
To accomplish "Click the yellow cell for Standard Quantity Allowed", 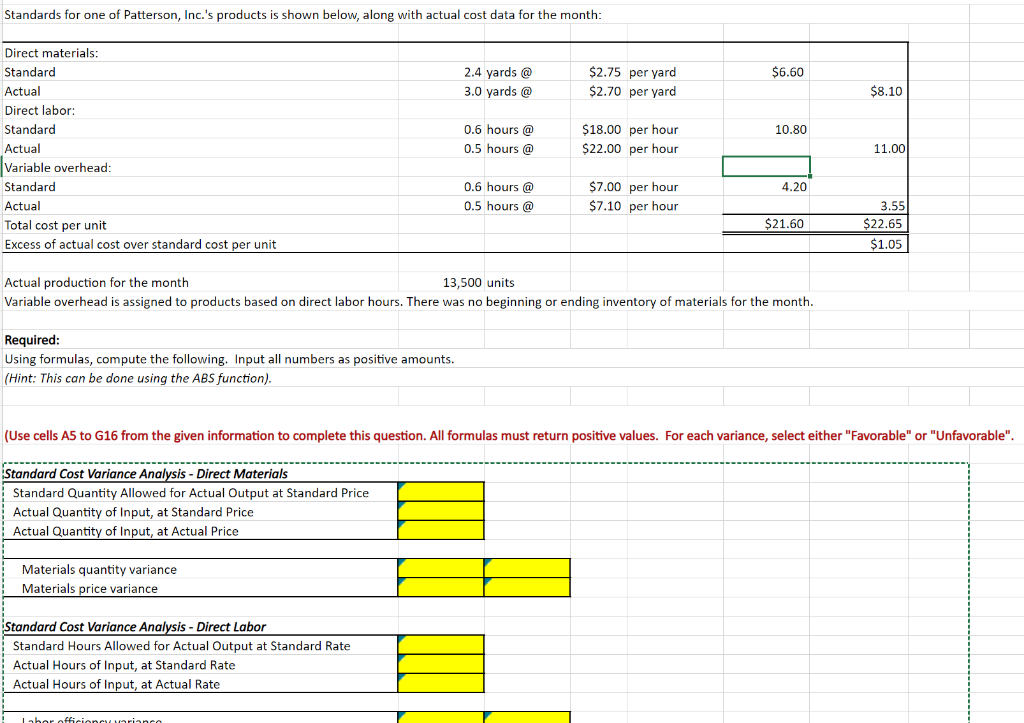I will [x=440, y=492].
